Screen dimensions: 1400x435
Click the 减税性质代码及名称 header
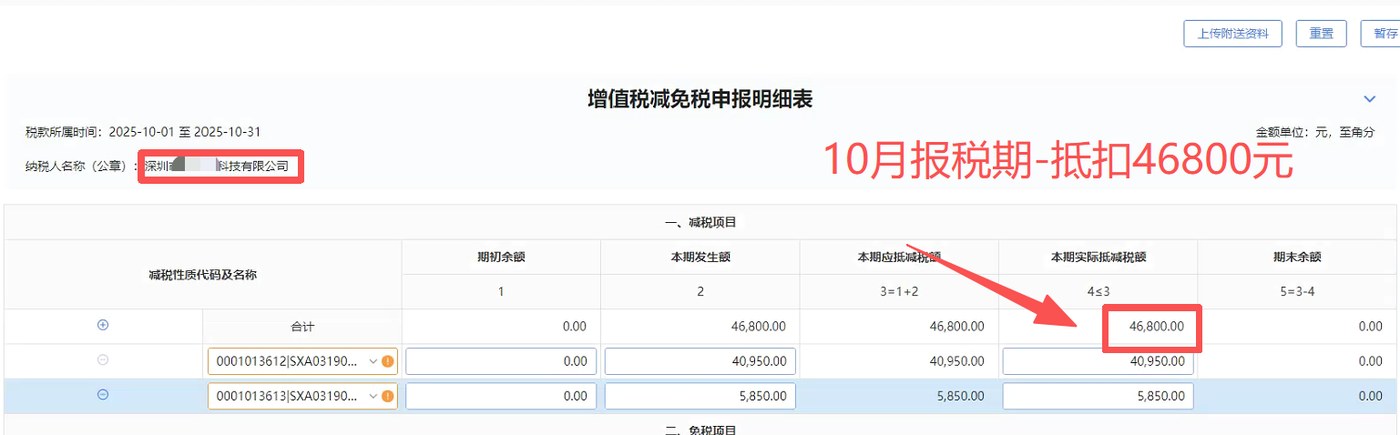tap(203, 274)
